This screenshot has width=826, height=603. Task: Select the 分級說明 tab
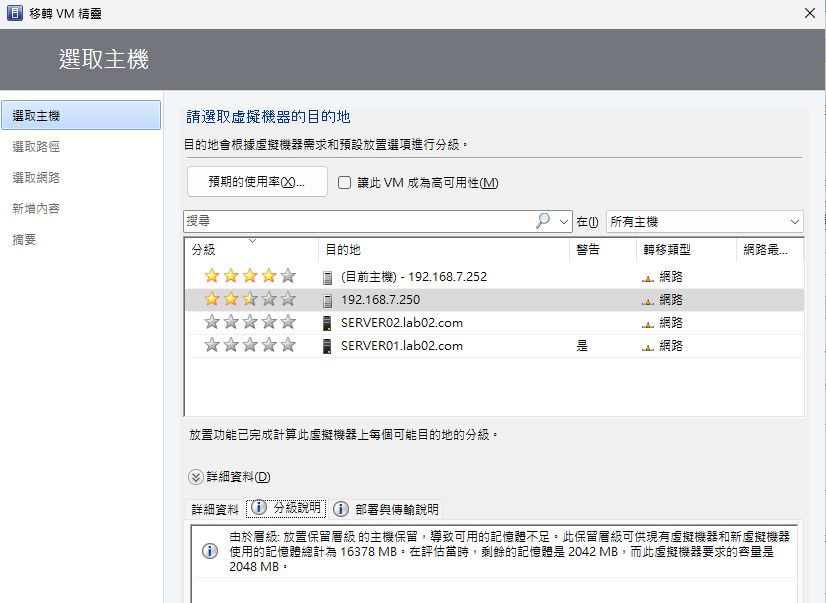coord(286,508)
